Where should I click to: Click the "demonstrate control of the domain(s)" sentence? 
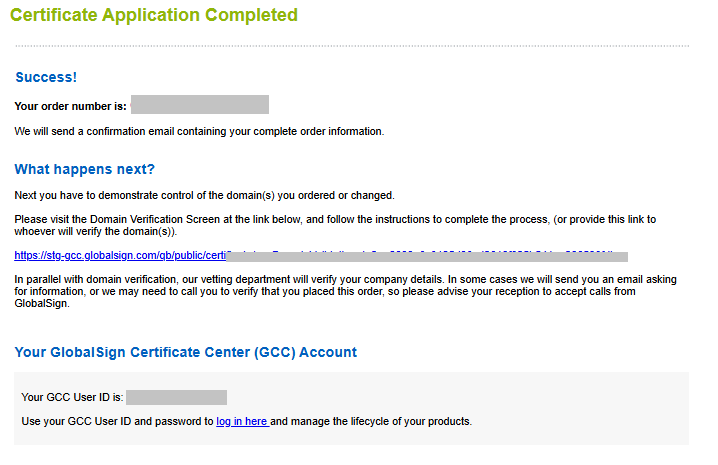pos(205,195)
